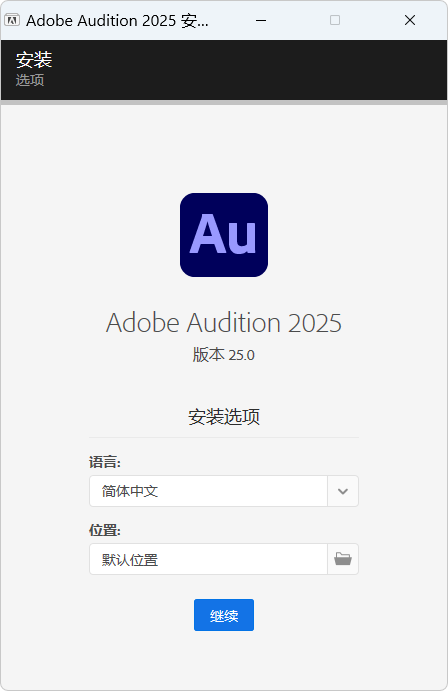This screenshot has height=691, width=448.
Task: Click the 安装选项 section heading
Action: pyautogui.click(x=224, y=416)
